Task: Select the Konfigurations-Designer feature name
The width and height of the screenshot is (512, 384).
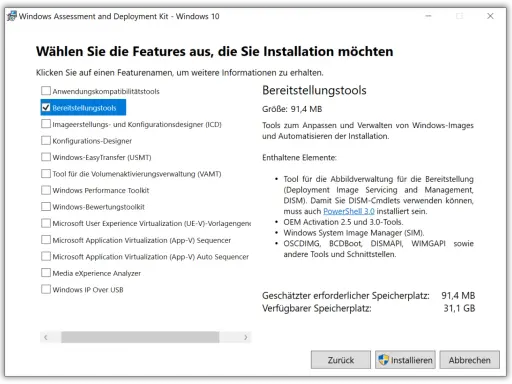Action: coord(92,141)
